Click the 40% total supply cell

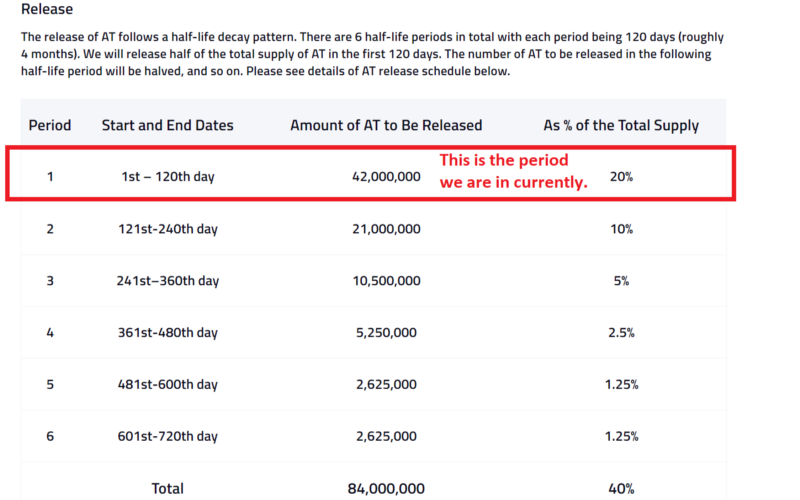(621, 488)
